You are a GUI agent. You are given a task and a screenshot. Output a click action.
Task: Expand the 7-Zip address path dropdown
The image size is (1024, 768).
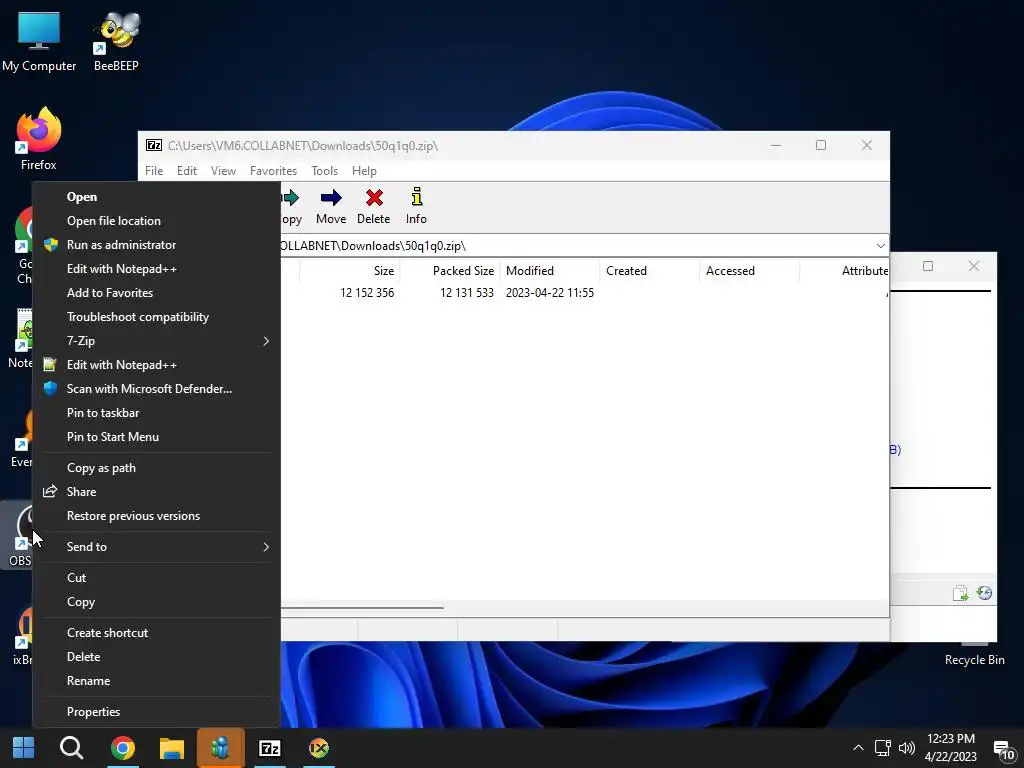[x=880, y=246]
